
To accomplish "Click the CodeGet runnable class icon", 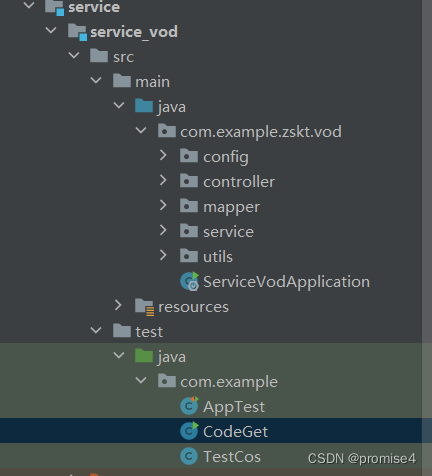I will coord(189,431).
